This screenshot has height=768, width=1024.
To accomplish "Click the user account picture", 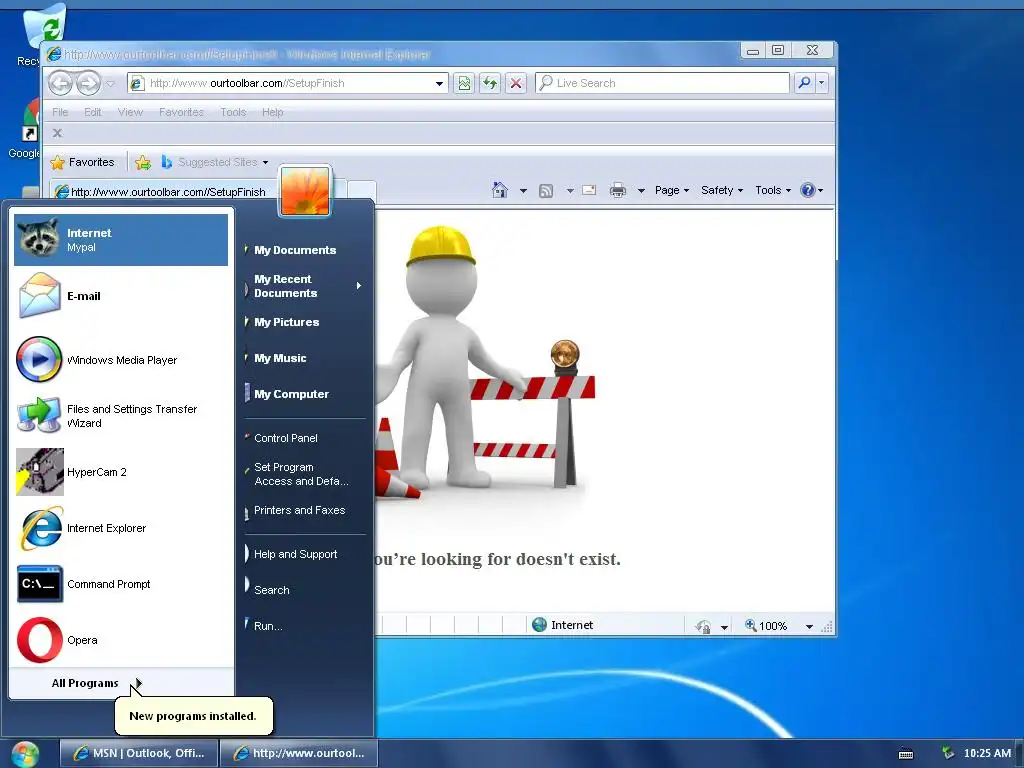I will [305, 191].
